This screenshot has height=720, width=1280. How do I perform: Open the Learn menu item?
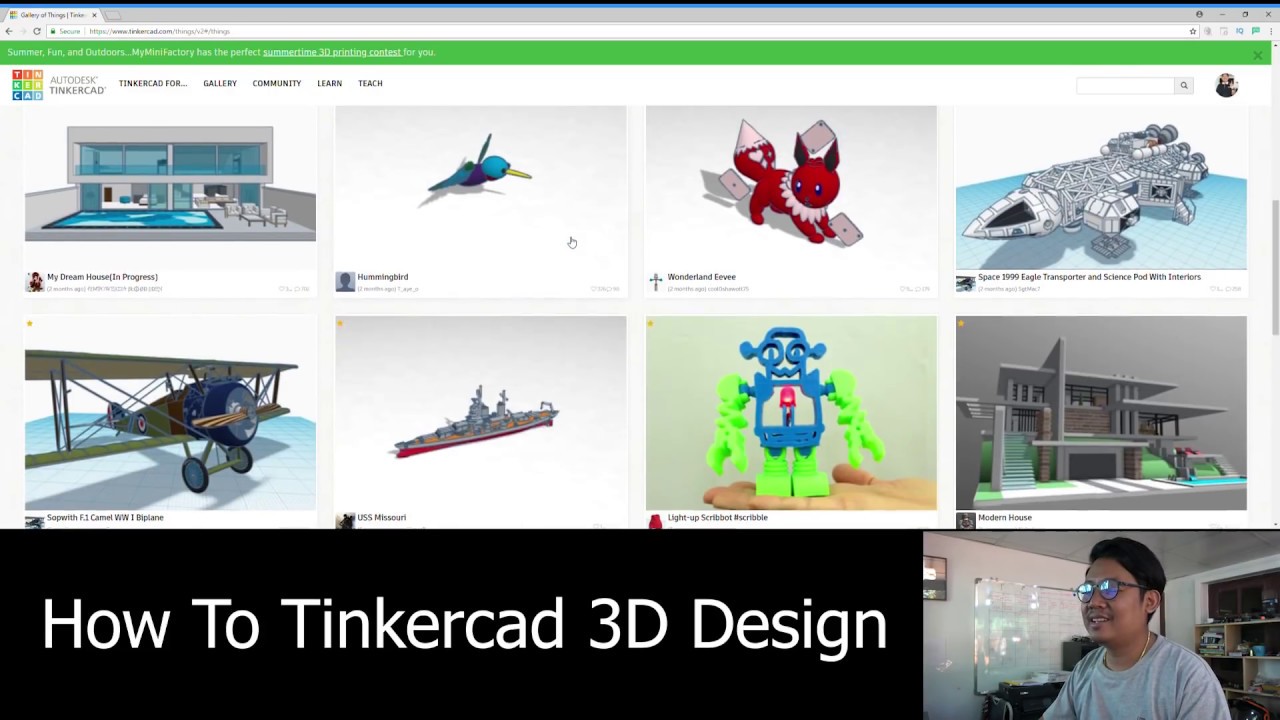point(329,84)
